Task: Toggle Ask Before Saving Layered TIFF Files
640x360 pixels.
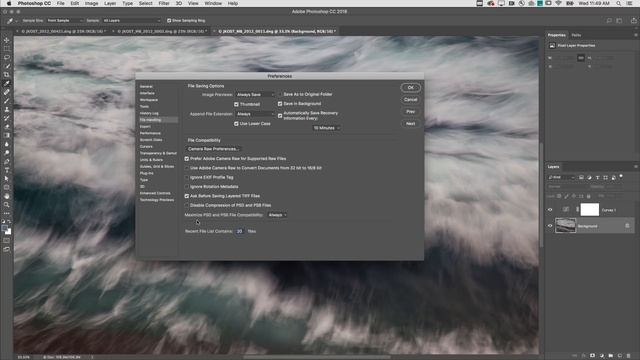Action: (x=187, y=196)
